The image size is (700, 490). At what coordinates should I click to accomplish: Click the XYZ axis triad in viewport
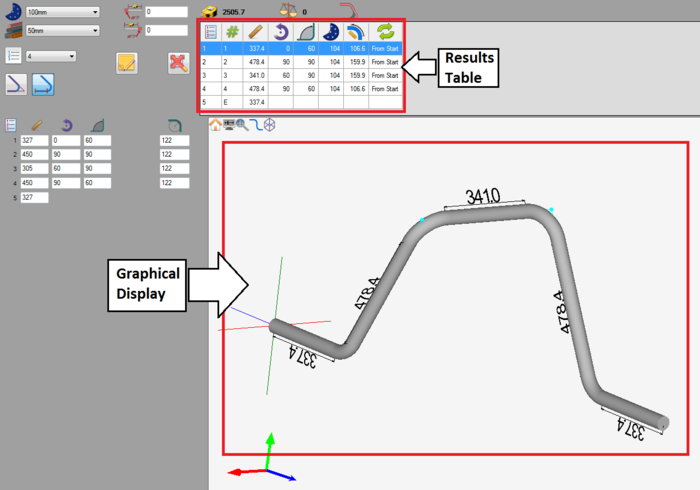click(262, 457)
